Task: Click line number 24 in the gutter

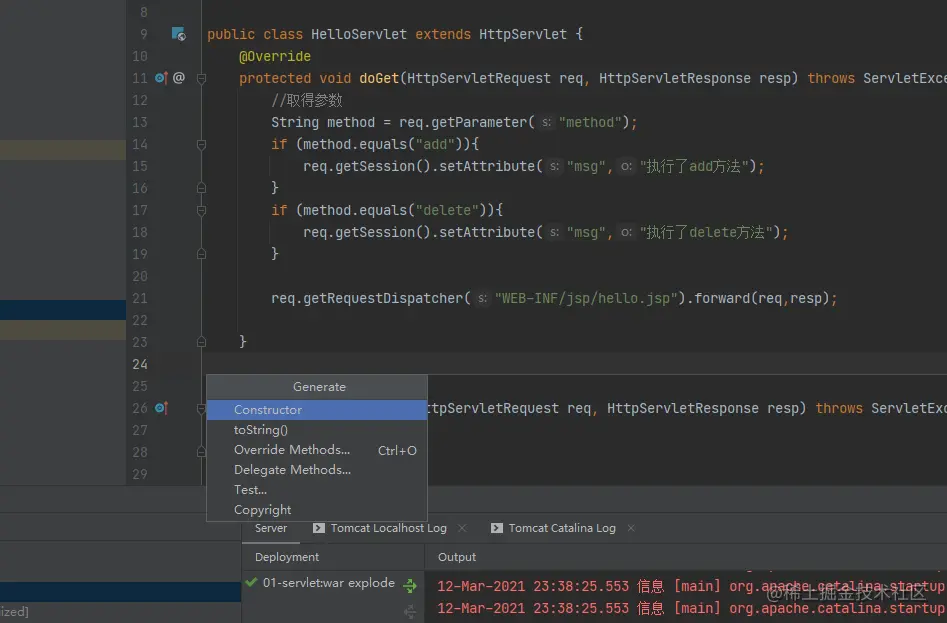Action: pos(140,364)
